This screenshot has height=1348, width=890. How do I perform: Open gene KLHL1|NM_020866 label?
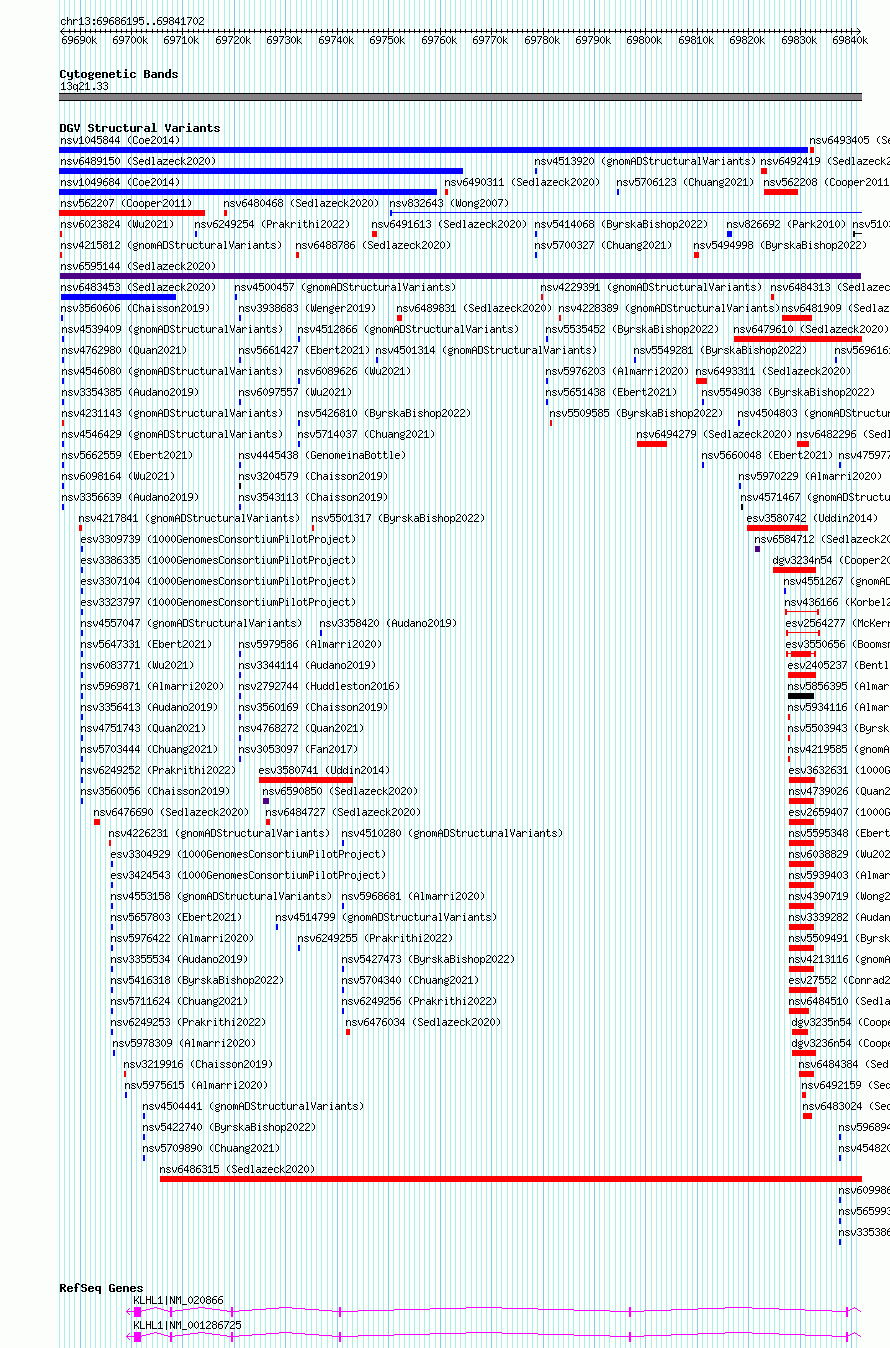pos(179,1300)
